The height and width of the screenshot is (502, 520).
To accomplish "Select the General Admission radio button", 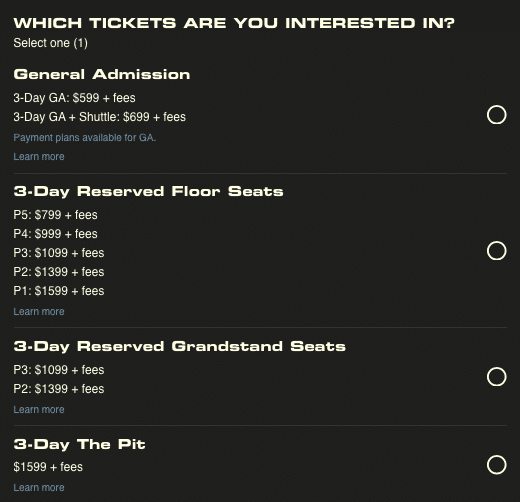I will pyautogui.click(x=496, y=115).
